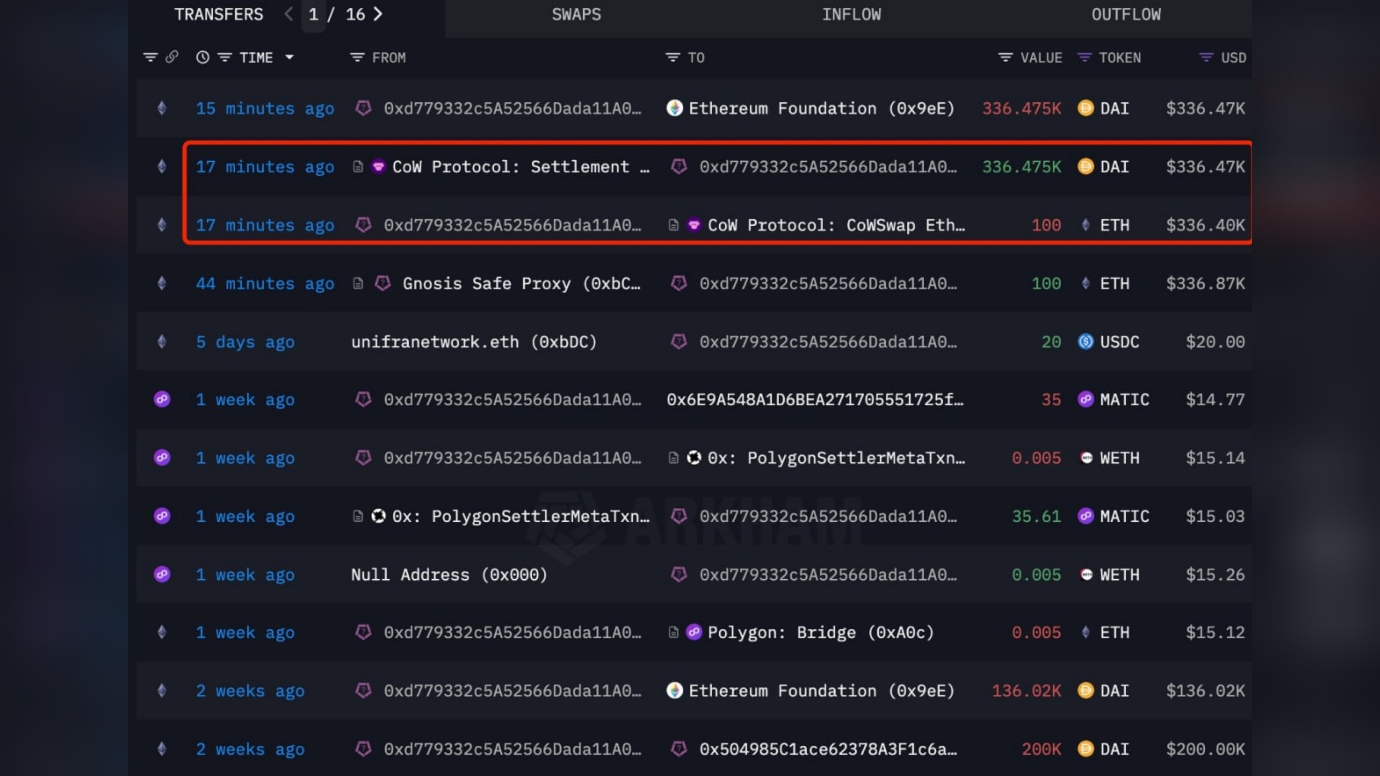Select the $20.00 USD amount
The height and width of the screenshot is (776, 1380).
1215,342
